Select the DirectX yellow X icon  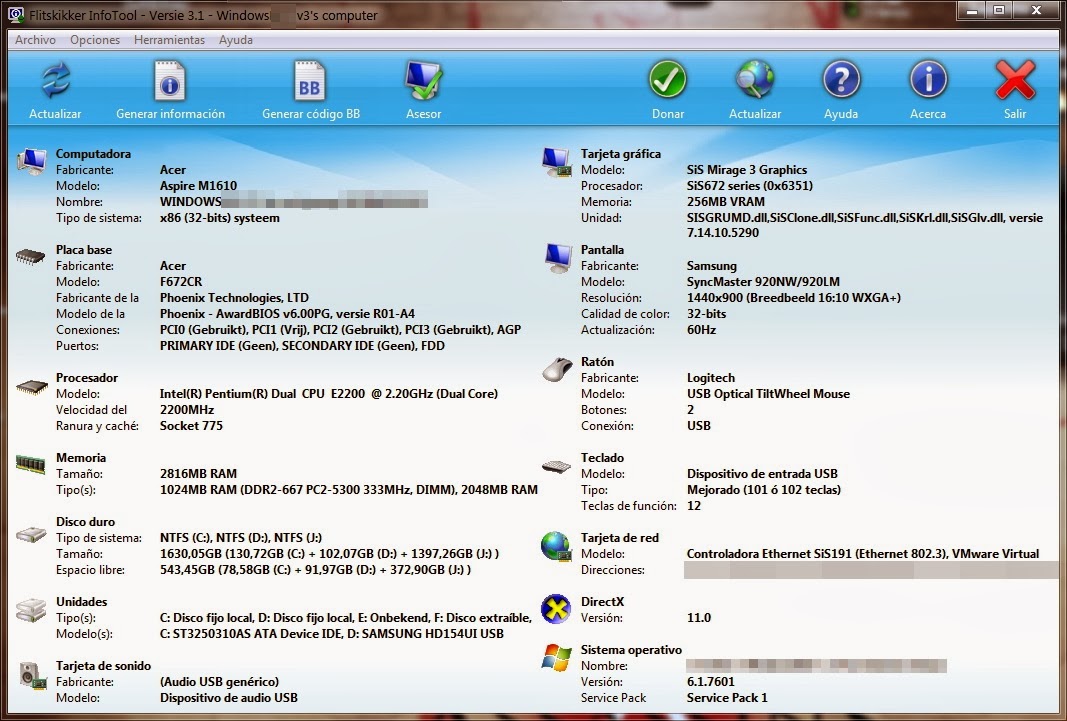(x=557, y=608)
